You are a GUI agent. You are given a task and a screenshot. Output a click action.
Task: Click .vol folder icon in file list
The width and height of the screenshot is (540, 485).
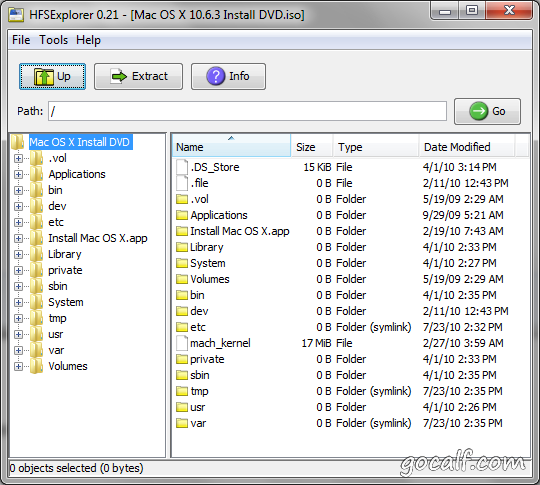[x=182, y=199]
